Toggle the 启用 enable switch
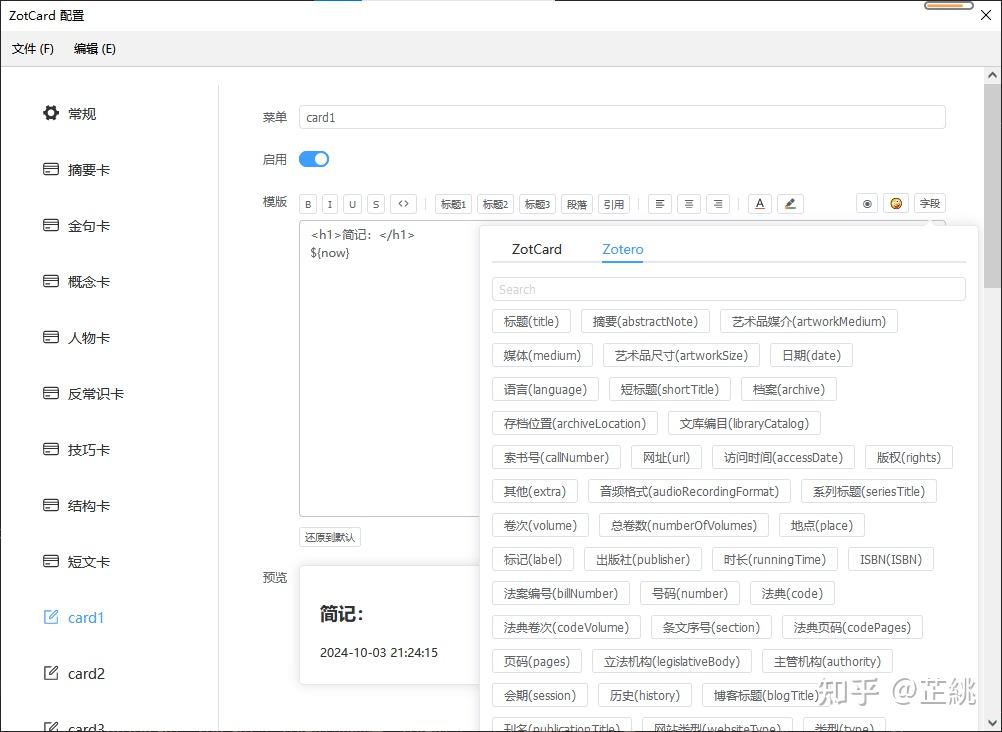This screenshot has width=1002, height=732. pos(314,159)
